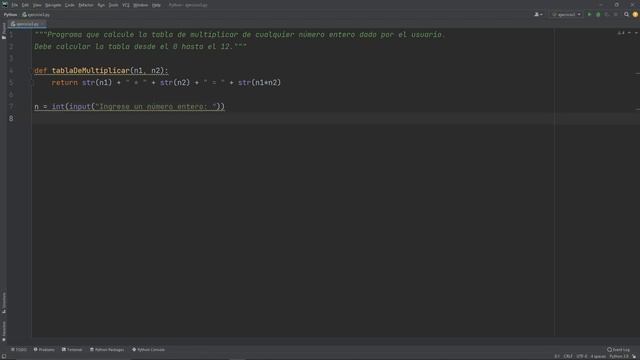640x360 pixels.
Task: Select the Python interpreter in status bar
Action: [619, 357]
